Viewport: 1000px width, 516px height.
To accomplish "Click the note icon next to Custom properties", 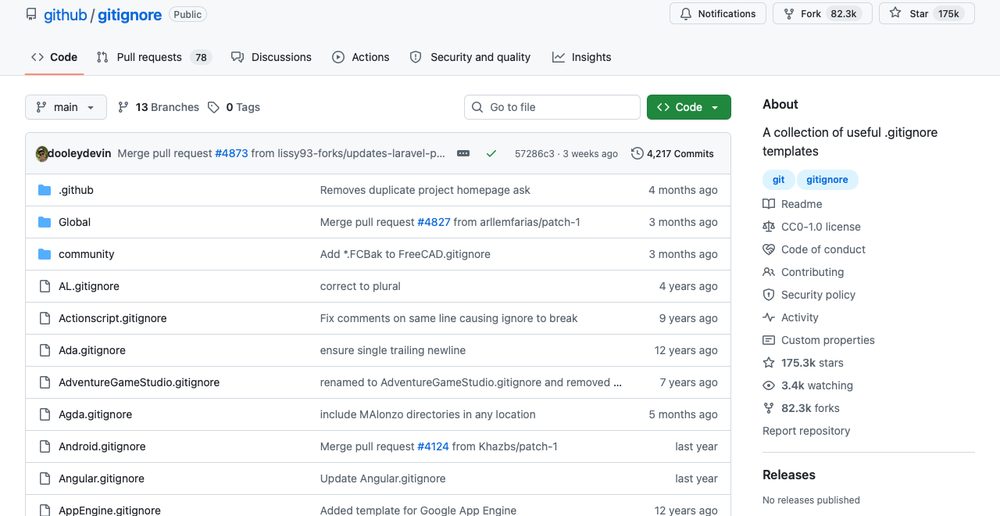I will coord(768,340).
